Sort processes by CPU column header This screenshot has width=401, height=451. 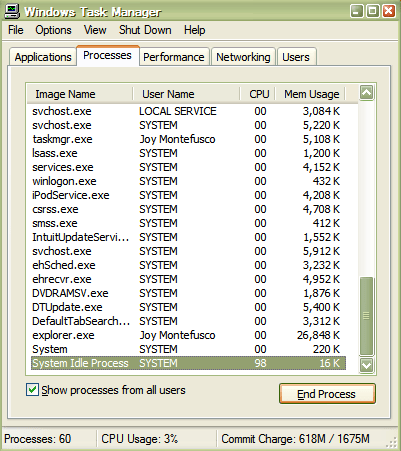(257, 94)
